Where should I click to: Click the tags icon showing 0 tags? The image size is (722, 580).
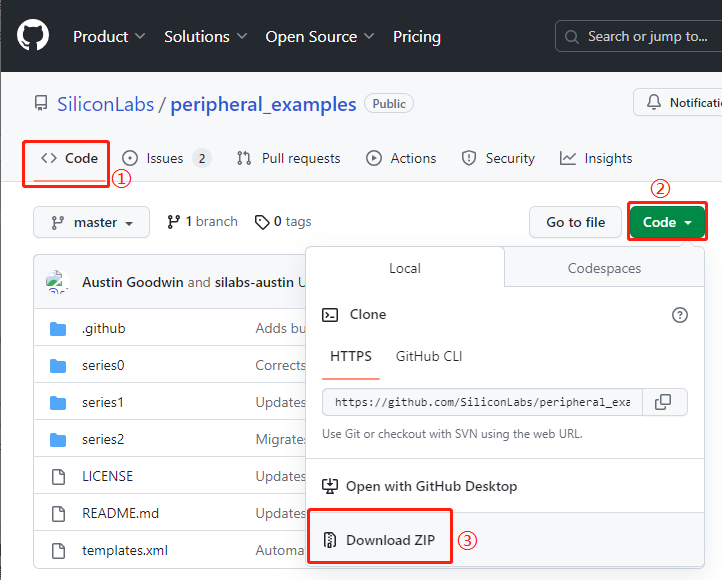262,222
